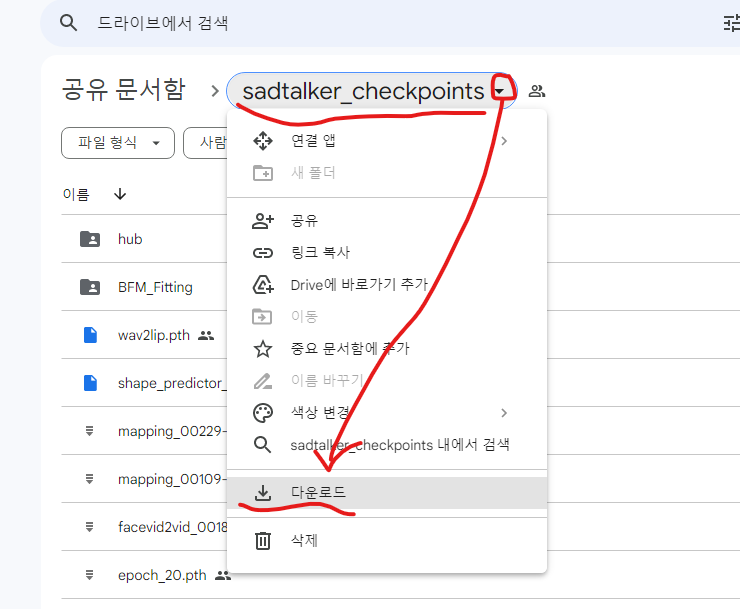Viewport: 740px width, 609px height.
Task: Click the download arrow icon
Action: click(263, 492)
